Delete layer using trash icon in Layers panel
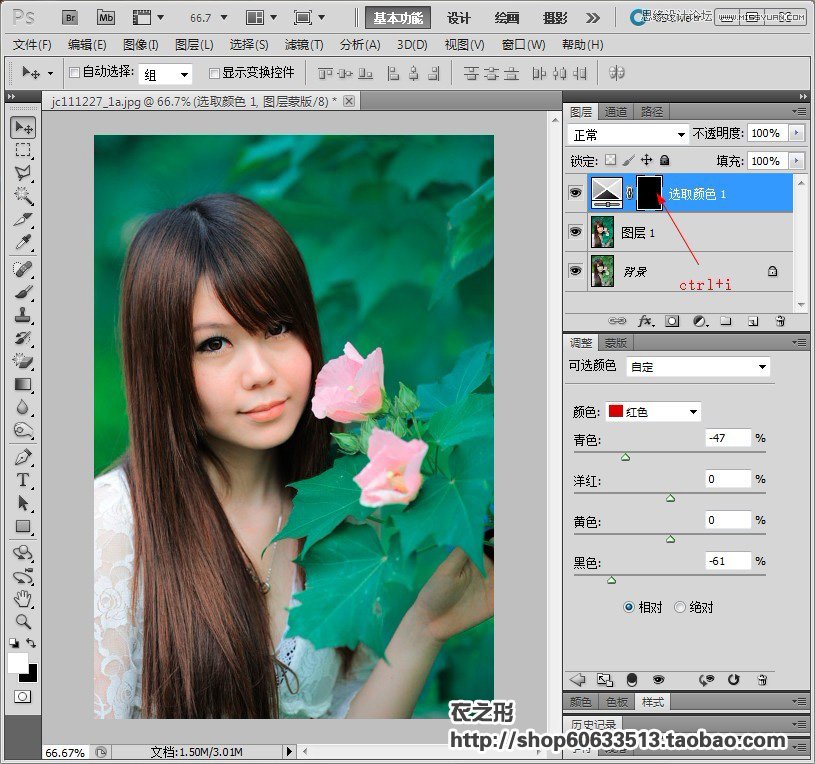Screen dimensions: 815x764 [780, 321]
